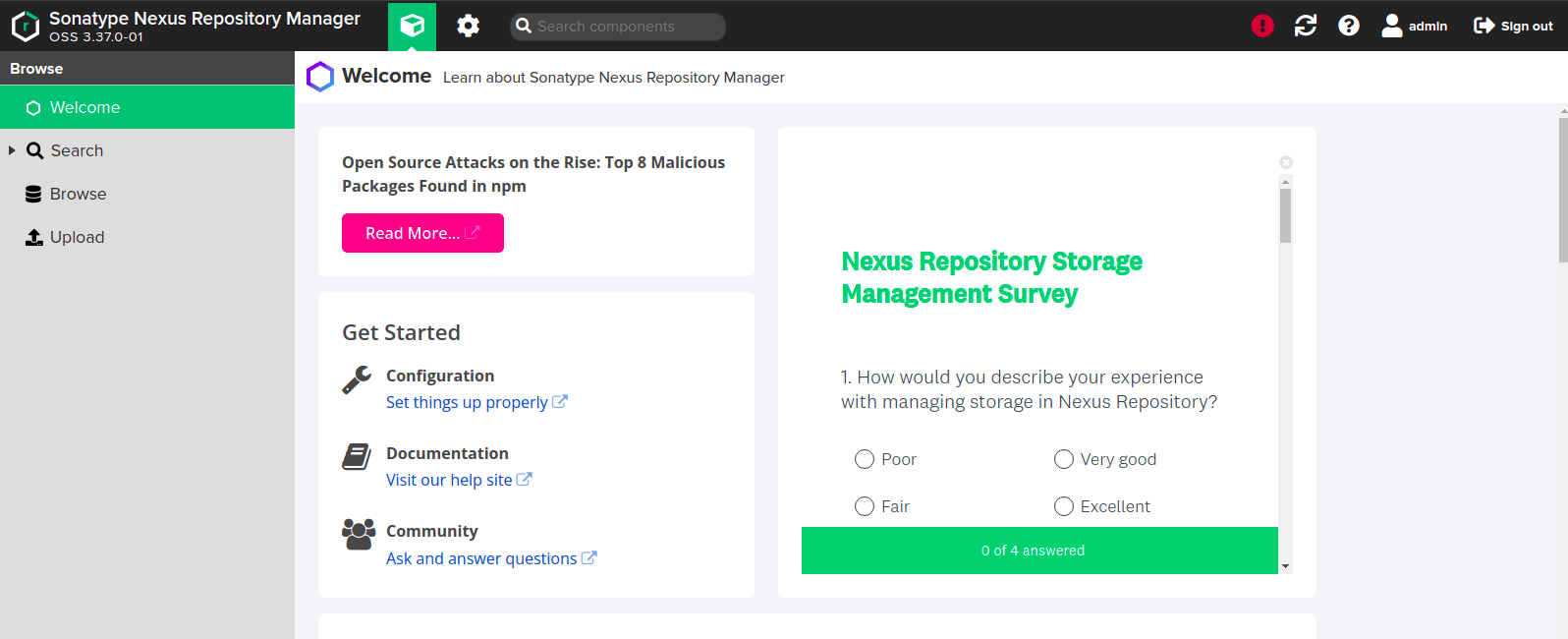Screen dimensions: 1568x639
Task: Click the 0 of 4 answered progress bar
Action: (1039, 551)
